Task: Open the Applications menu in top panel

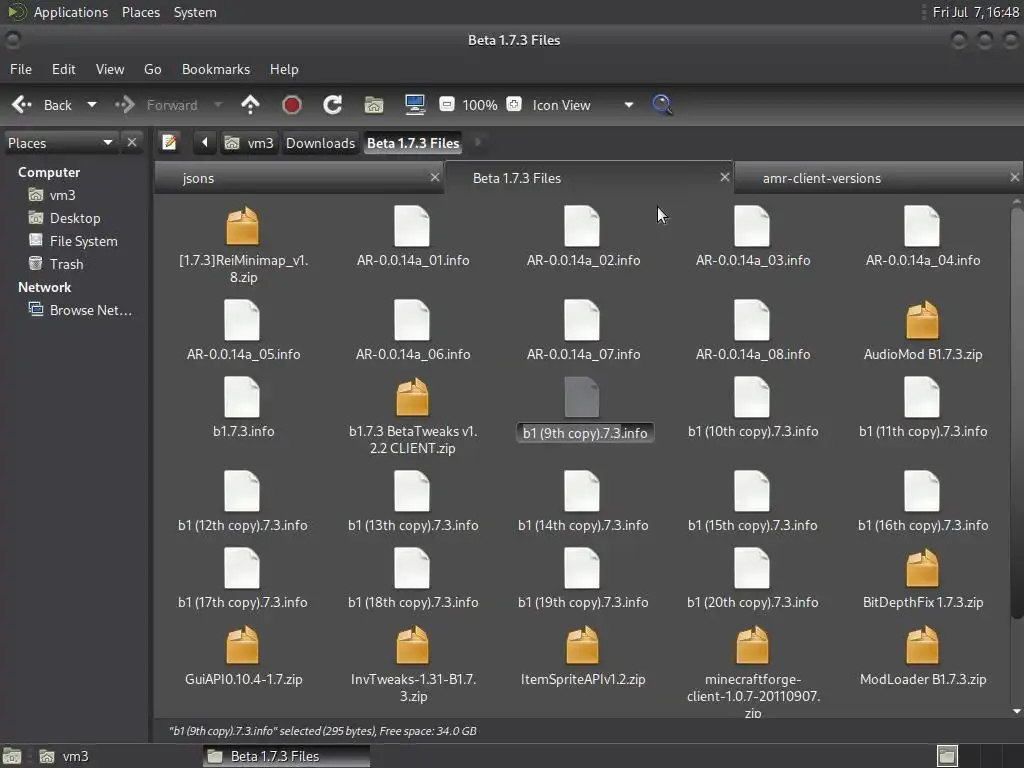Action: click(71, 12)
